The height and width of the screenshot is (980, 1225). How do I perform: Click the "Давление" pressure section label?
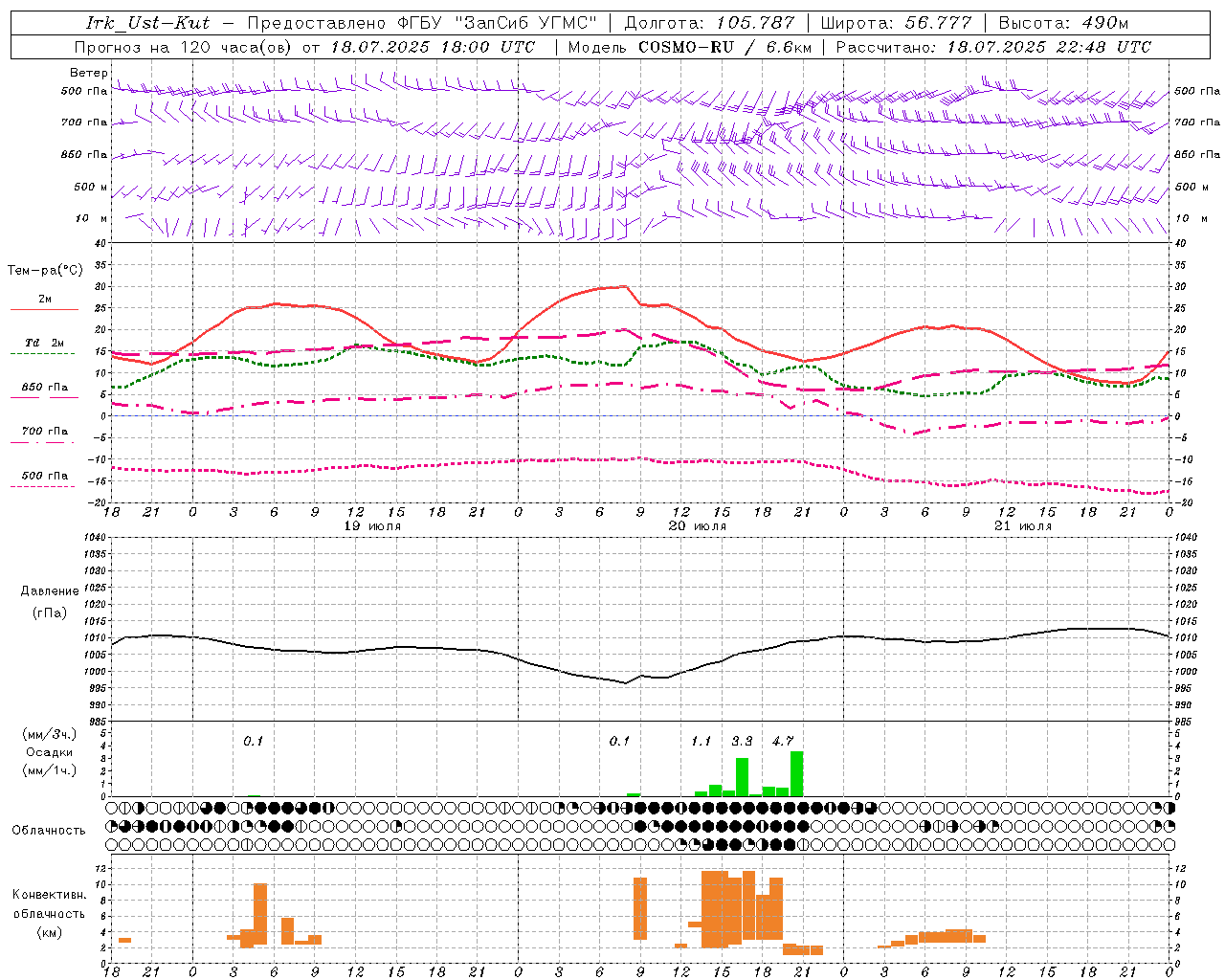[x=50, y=591]
